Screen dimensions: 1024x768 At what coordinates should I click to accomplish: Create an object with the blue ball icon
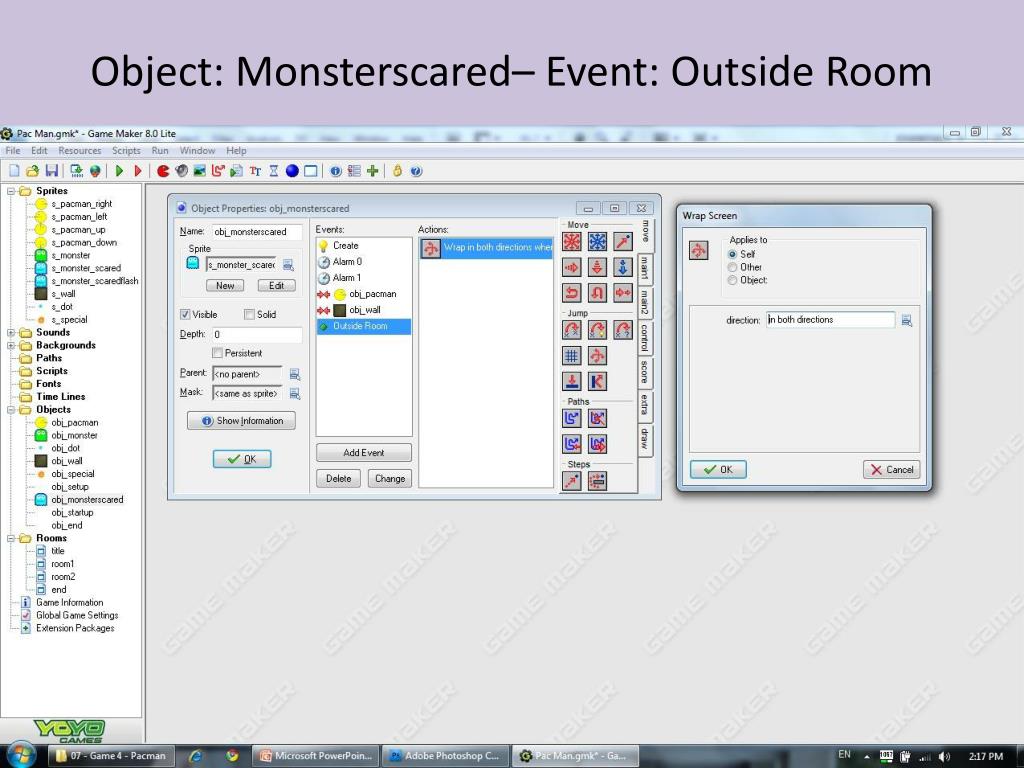pos(292,171)
